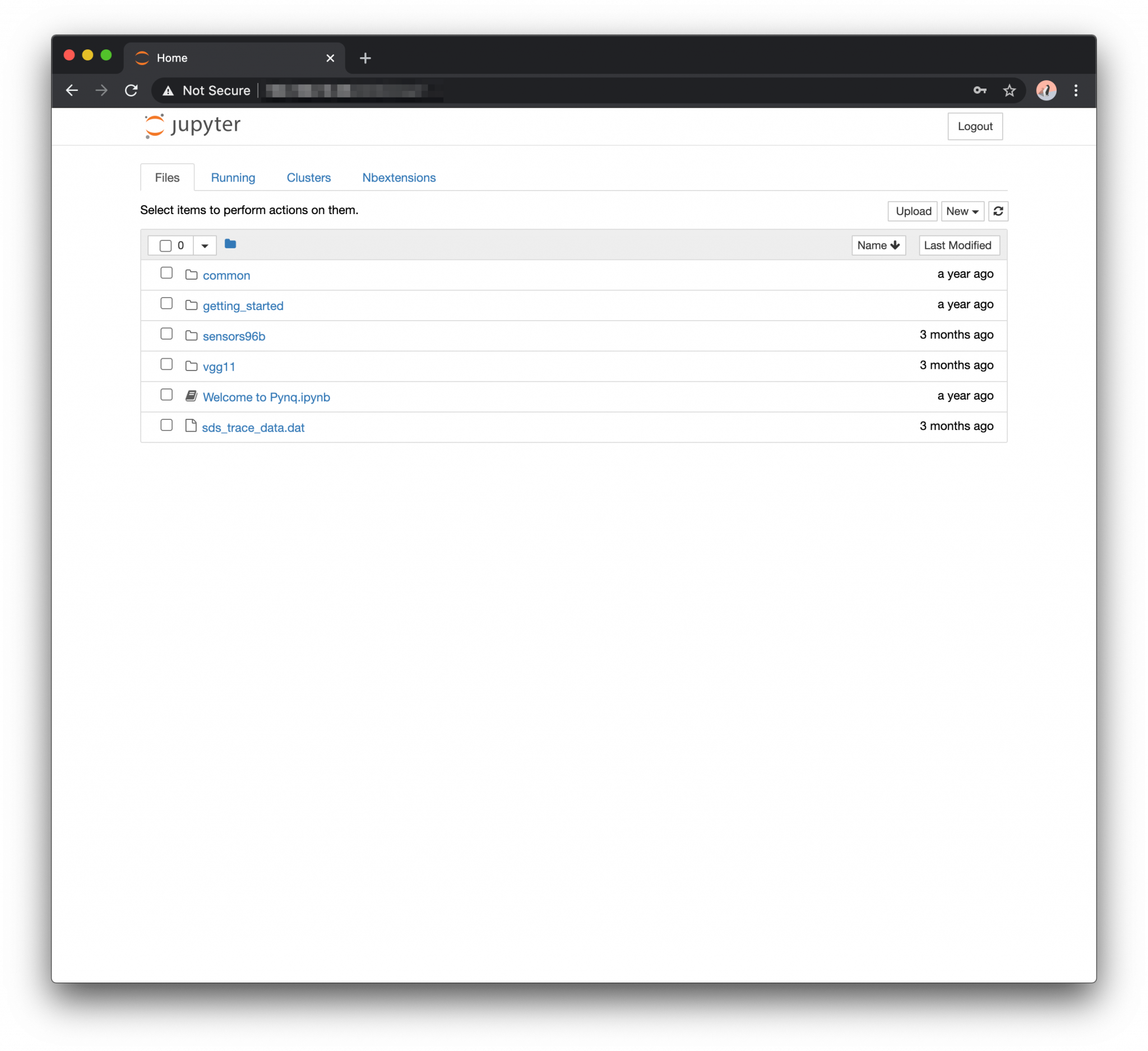Open the Nbextensions tab

[399, 178]
